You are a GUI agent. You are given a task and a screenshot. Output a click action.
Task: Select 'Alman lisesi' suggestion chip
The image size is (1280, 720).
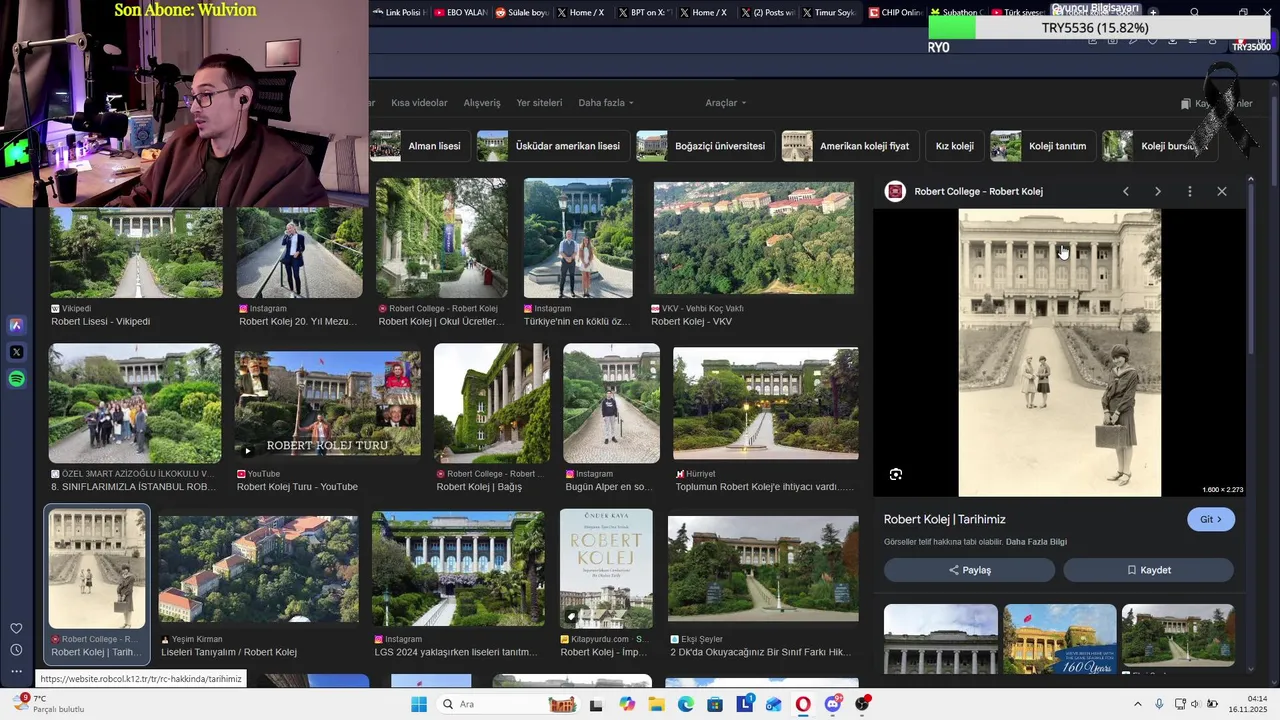419,146
